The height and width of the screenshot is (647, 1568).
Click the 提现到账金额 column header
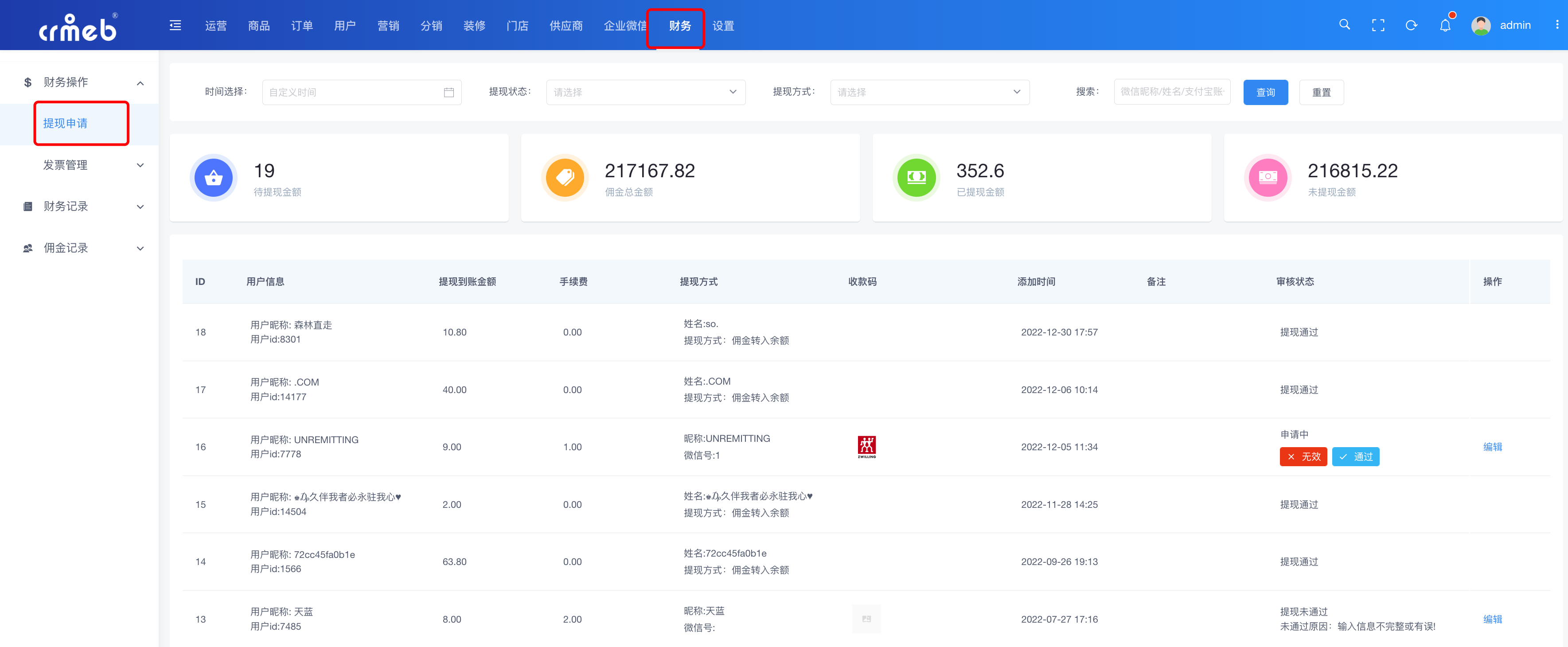(468, 281)
